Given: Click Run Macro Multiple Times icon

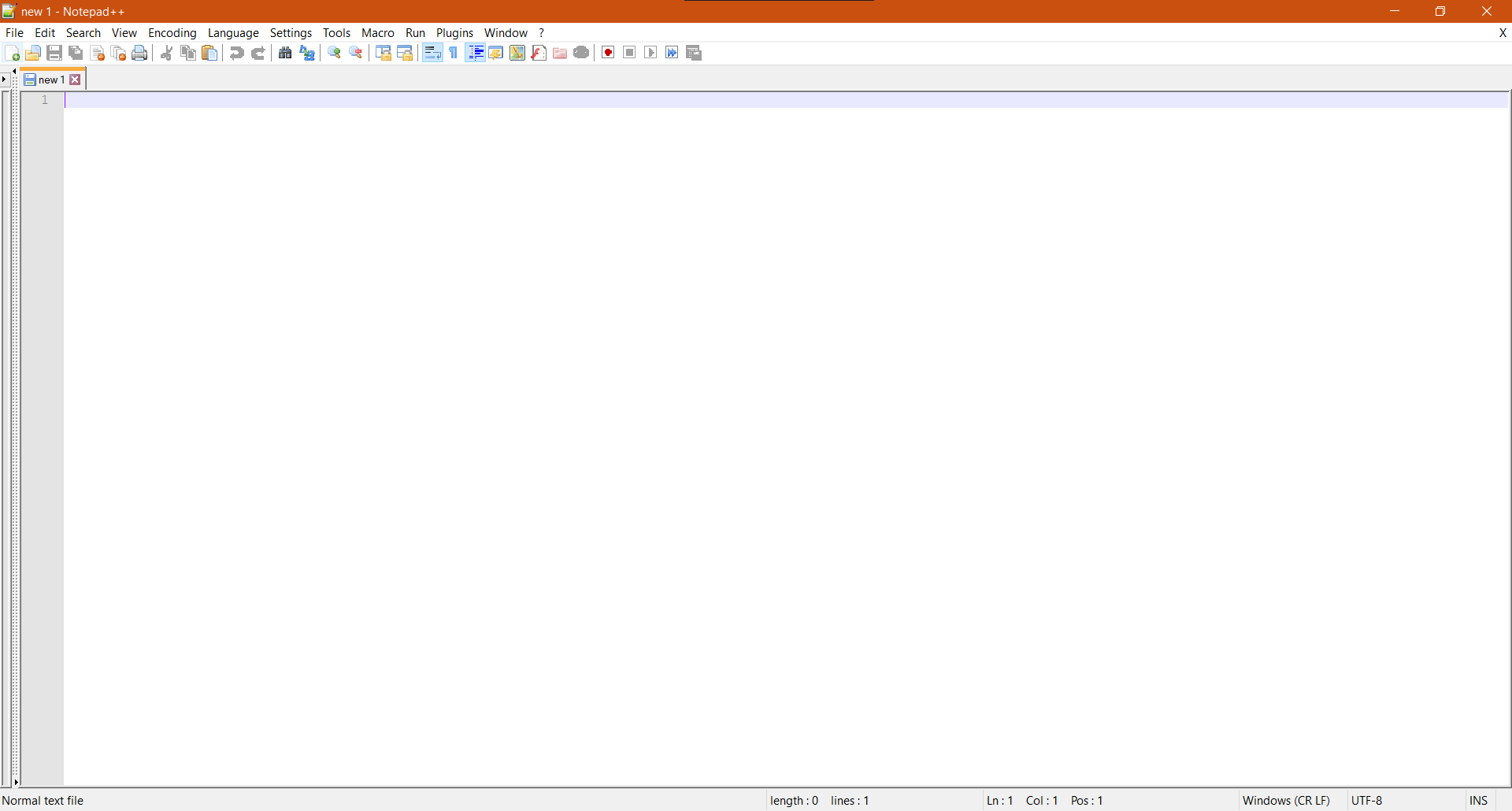Looking at the screenshot, I should pyautogui.click(x=672, y=53).
